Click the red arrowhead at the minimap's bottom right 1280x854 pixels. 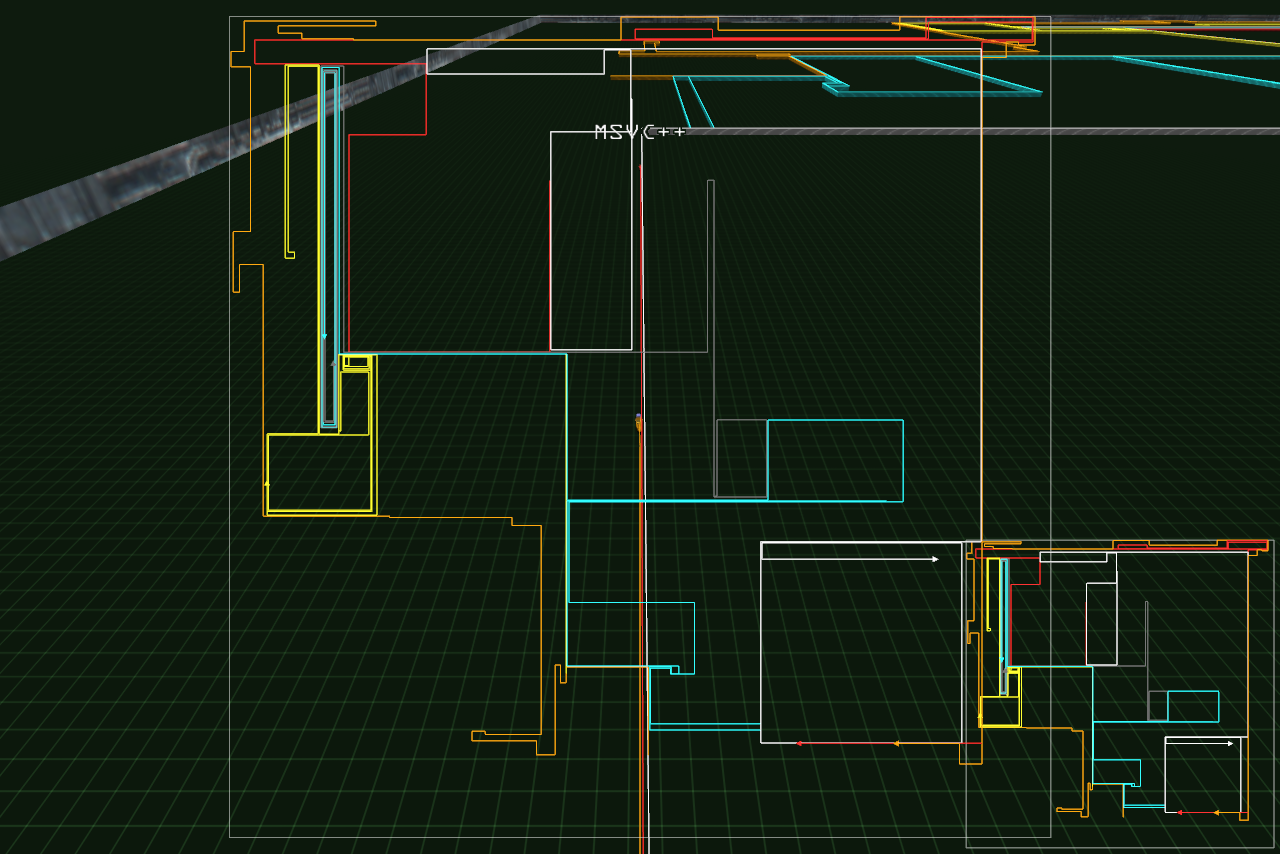tap(1179, 812)
